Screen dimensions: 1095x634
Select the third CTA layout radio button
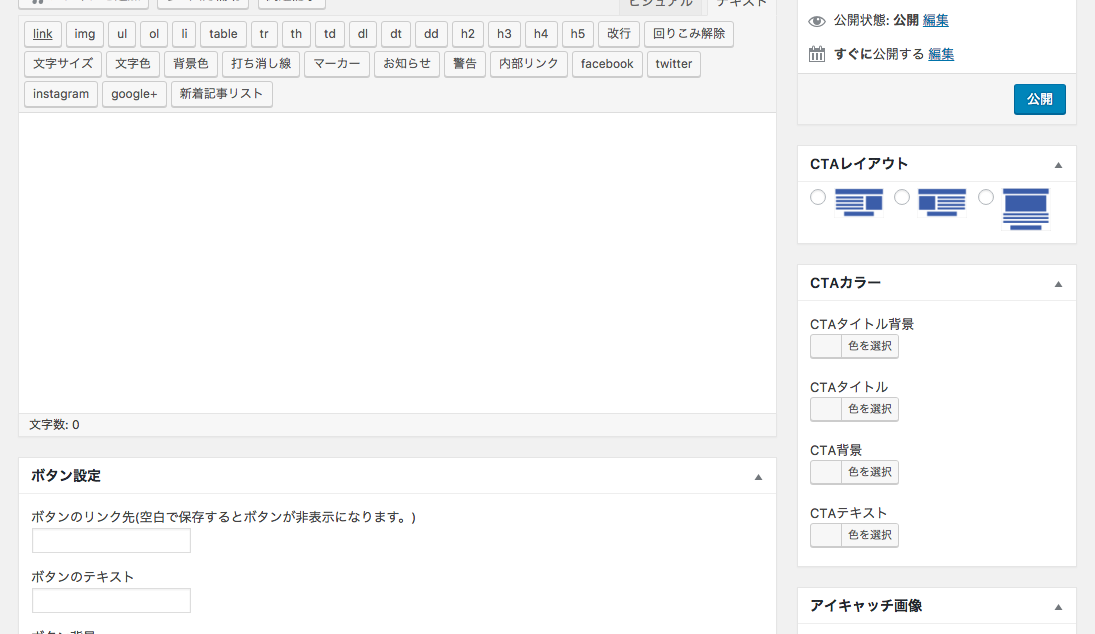pyautogui.click(x=985, y=197)
